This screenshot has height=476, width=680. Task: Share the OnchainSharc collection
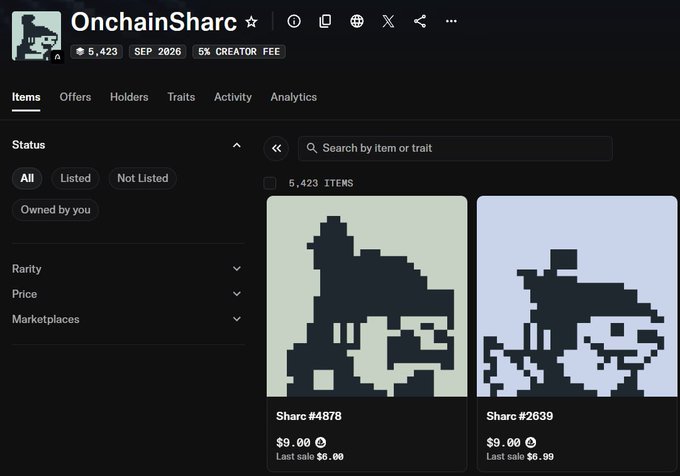[x=420, y=21]
